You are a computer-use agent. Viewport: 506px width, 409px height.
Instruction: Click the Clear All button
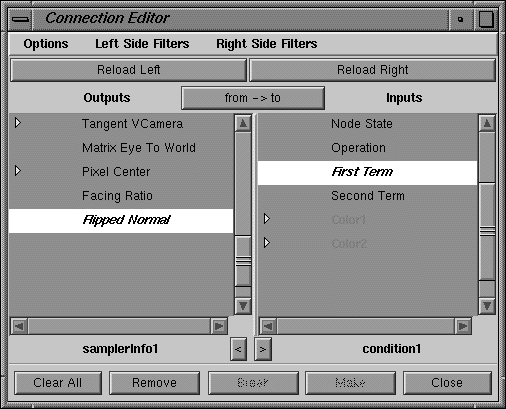[58, 383]
